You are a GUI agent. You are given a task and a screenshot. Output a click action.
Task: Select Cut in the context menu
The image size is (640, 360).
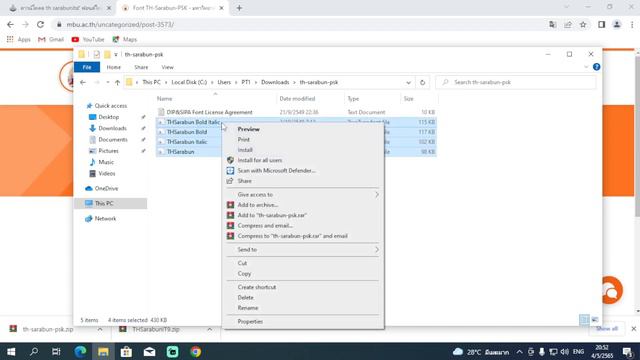tap(242, 263)
